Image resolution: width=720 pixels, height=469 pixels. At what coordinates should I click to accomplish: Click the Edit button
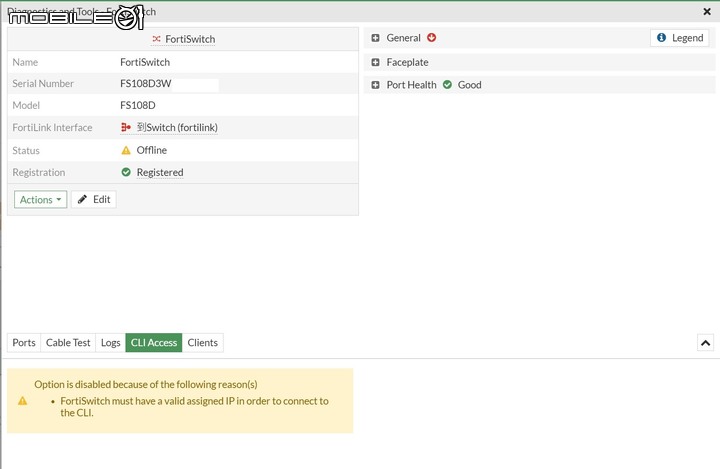click(x=94, y=199)
